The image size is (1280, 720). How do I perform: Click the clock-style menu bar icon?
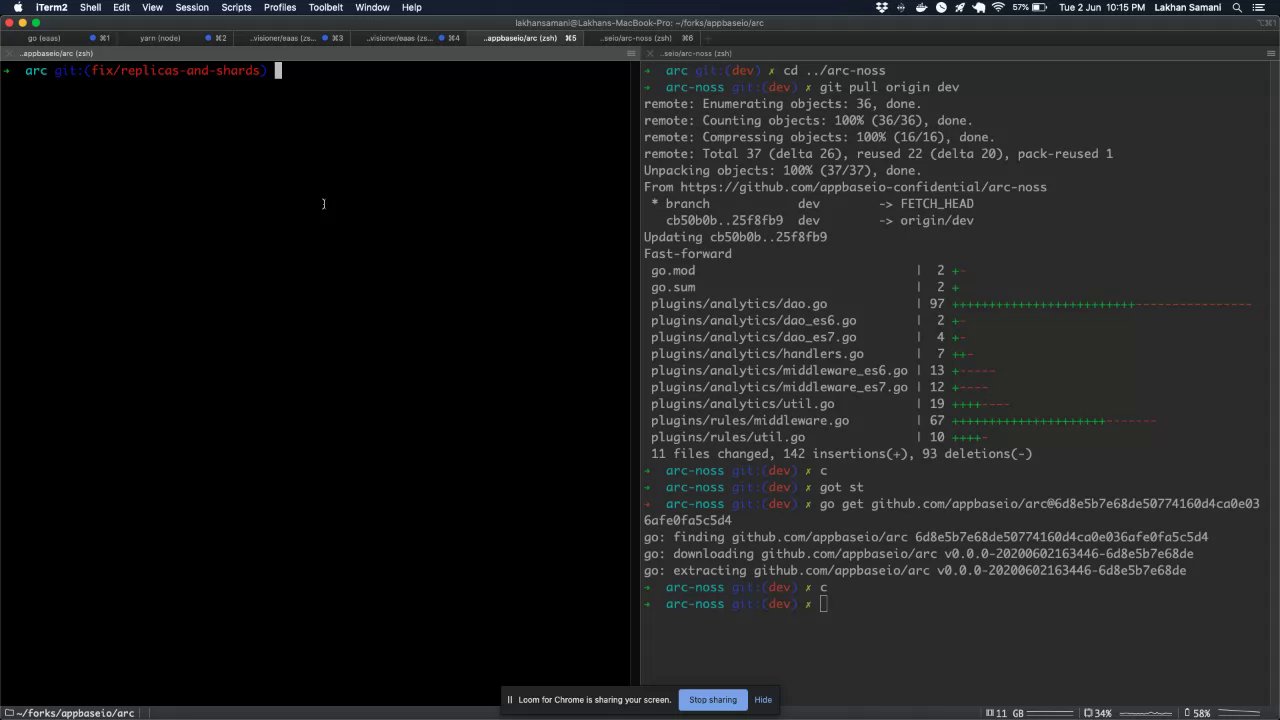[x=941, y=7]
